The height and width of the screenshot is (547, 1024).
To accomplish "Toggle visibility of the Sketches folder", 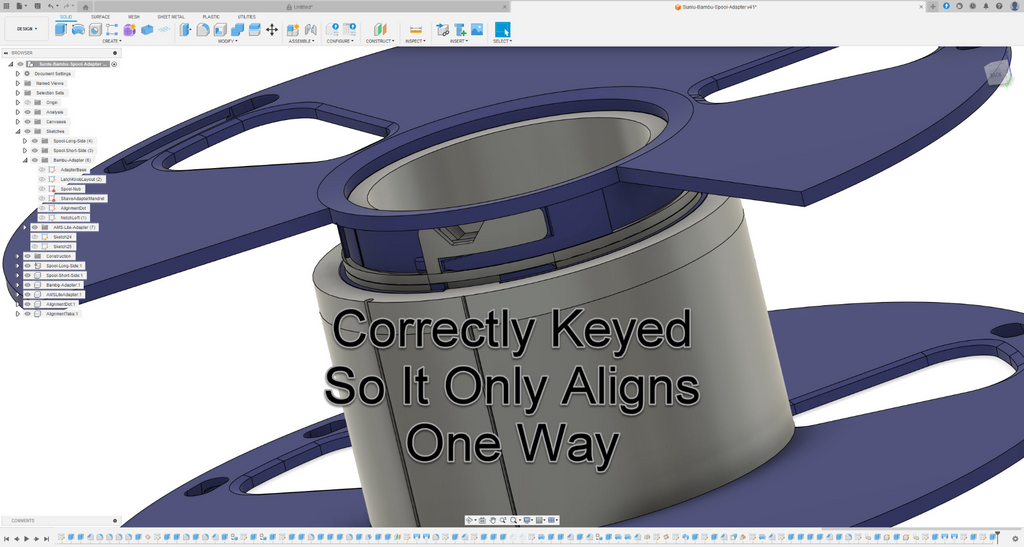I will (x=28, y=131).
